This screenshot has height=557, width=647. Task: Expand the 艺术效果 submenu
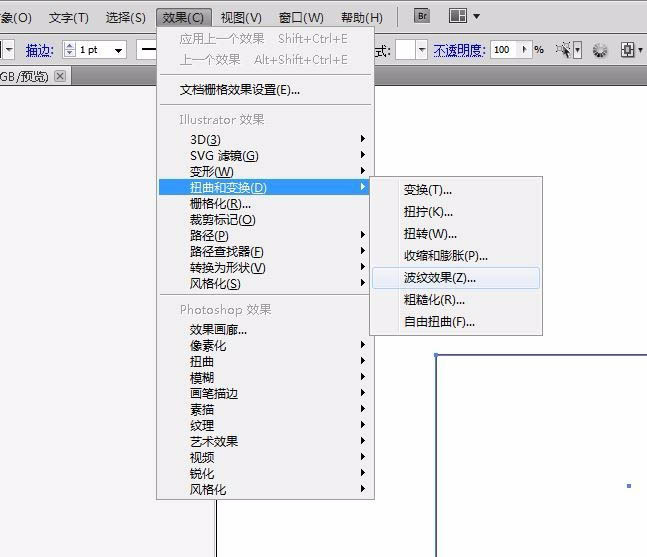265,441
